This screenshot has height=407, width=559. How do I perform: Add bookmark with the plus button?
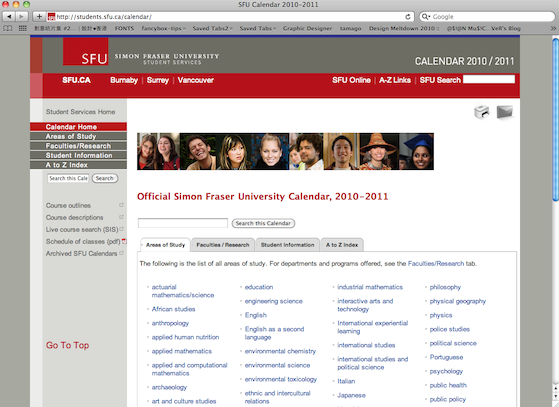pyautogui.click(x=39, y=16)
